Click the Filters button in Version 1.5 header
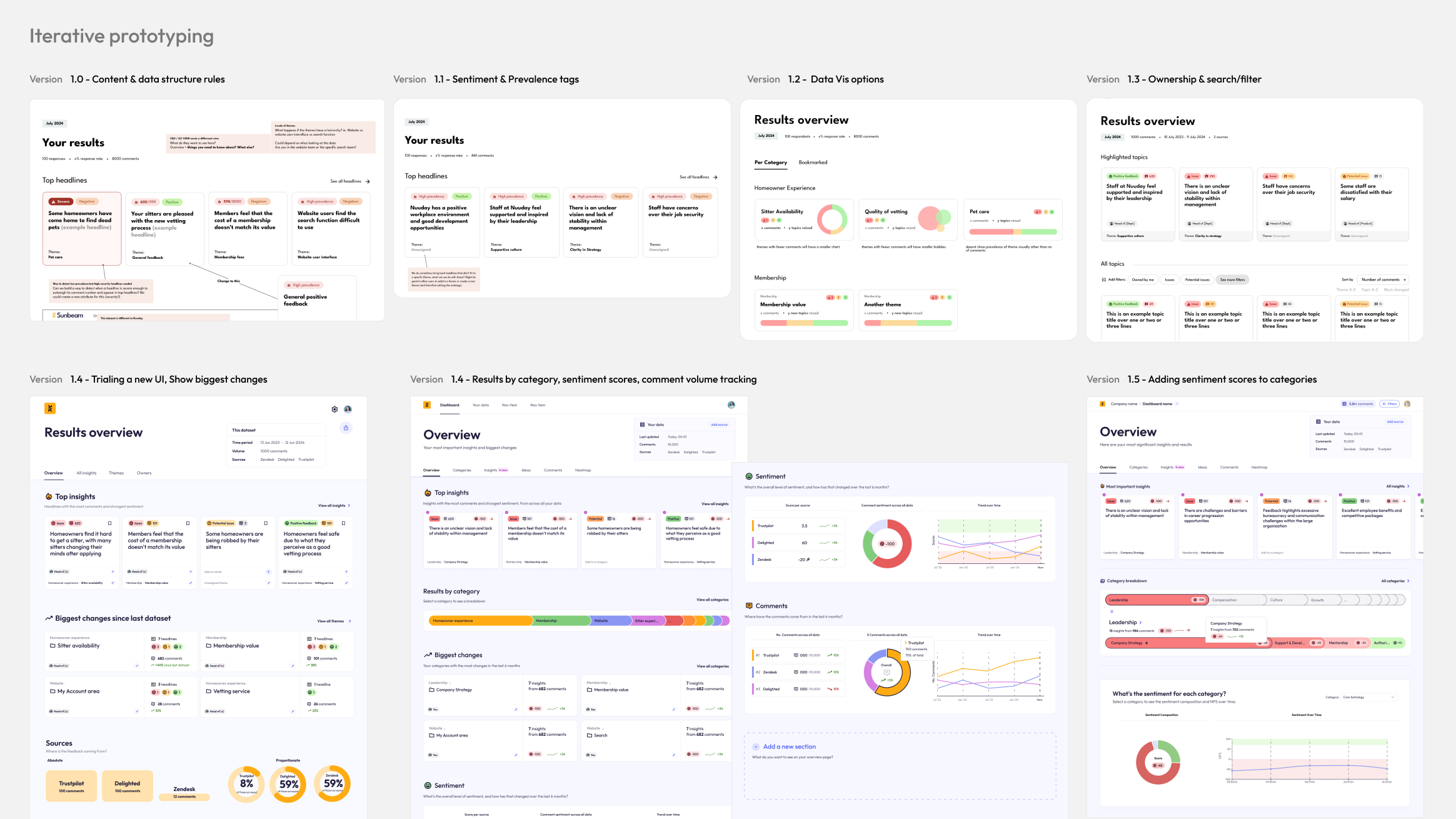 pos(1390,404)
